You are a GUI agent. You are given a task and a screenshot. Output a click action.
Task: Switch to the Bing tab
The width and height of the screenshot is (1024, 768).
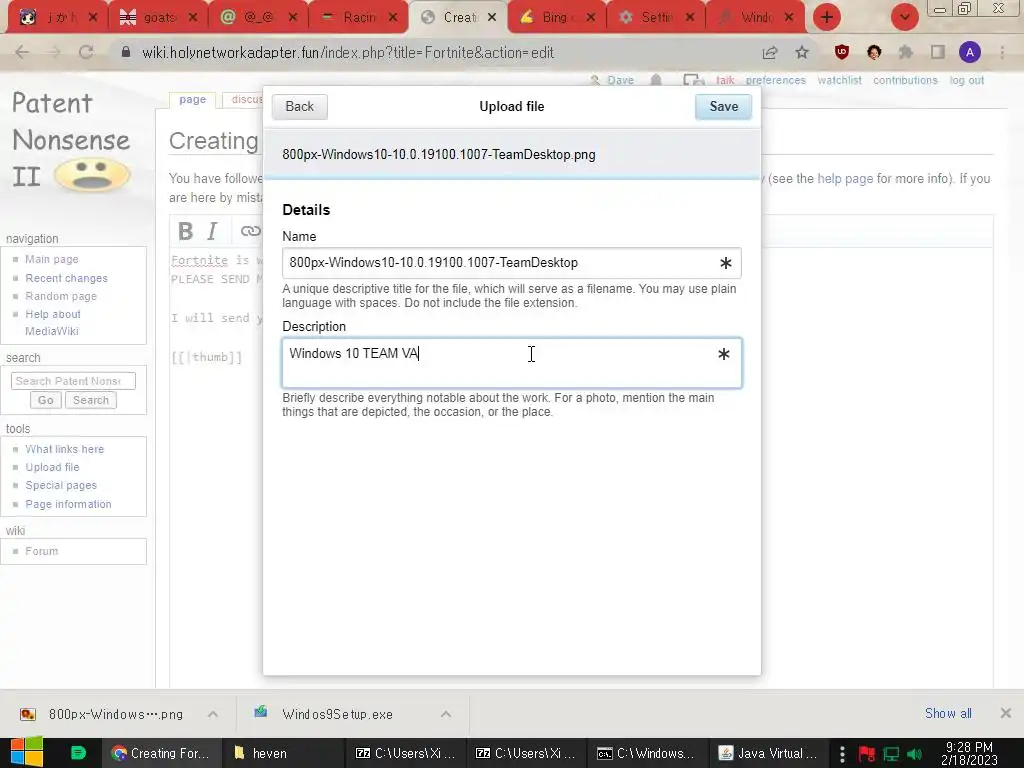(556, 18)
